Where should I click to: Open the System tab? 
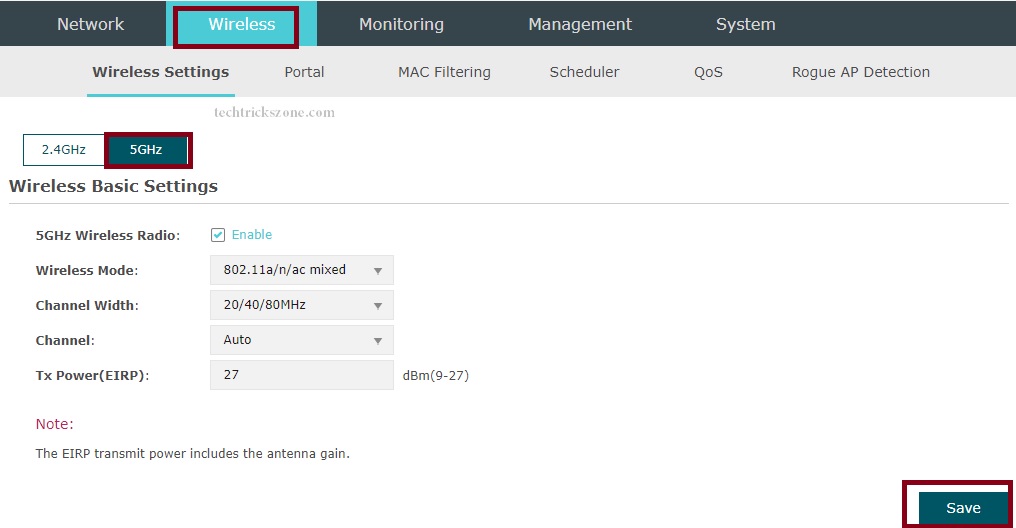pos(745,24)
